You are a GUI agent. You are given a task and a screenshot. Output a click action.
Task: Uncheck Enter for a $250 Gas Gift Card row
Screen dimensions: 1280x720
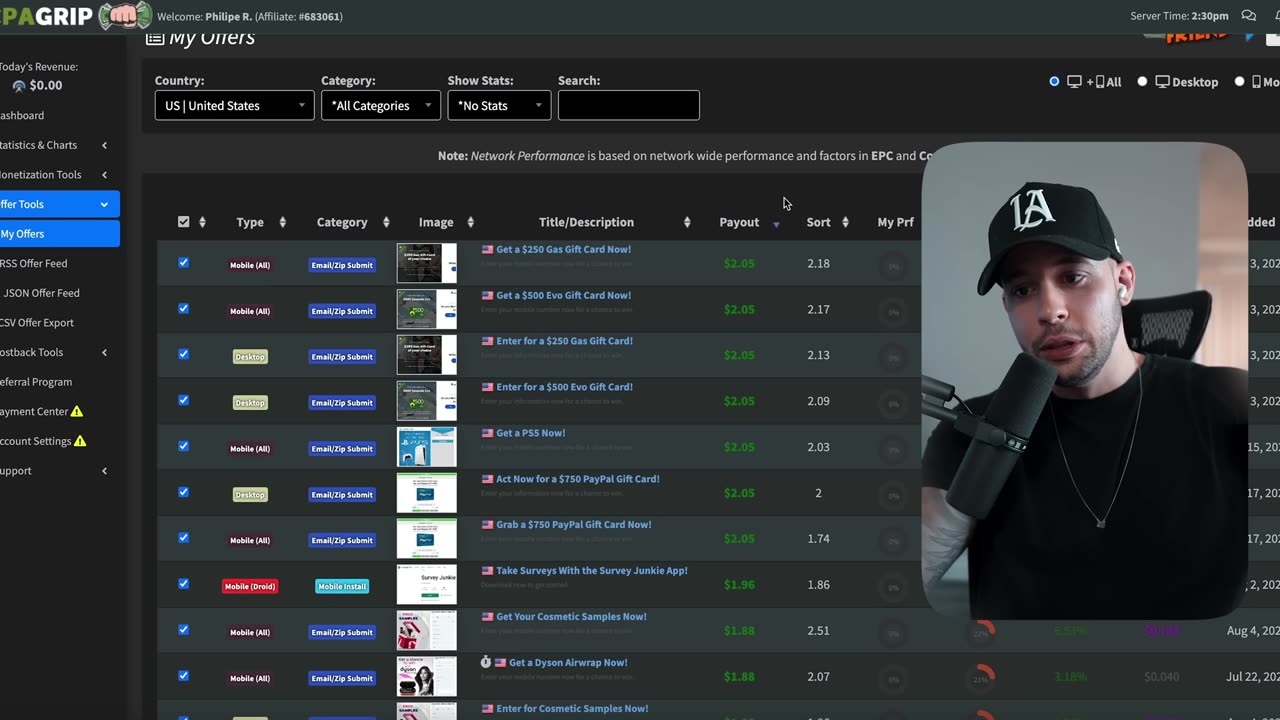point(183,354)
